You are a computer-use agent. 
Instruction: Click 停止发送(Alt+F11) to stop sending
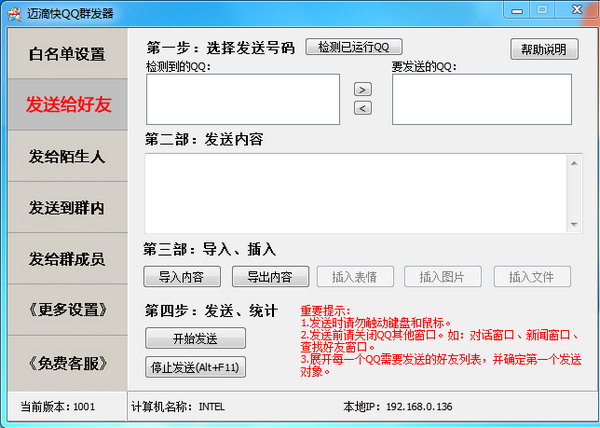(x=196, y=367)
